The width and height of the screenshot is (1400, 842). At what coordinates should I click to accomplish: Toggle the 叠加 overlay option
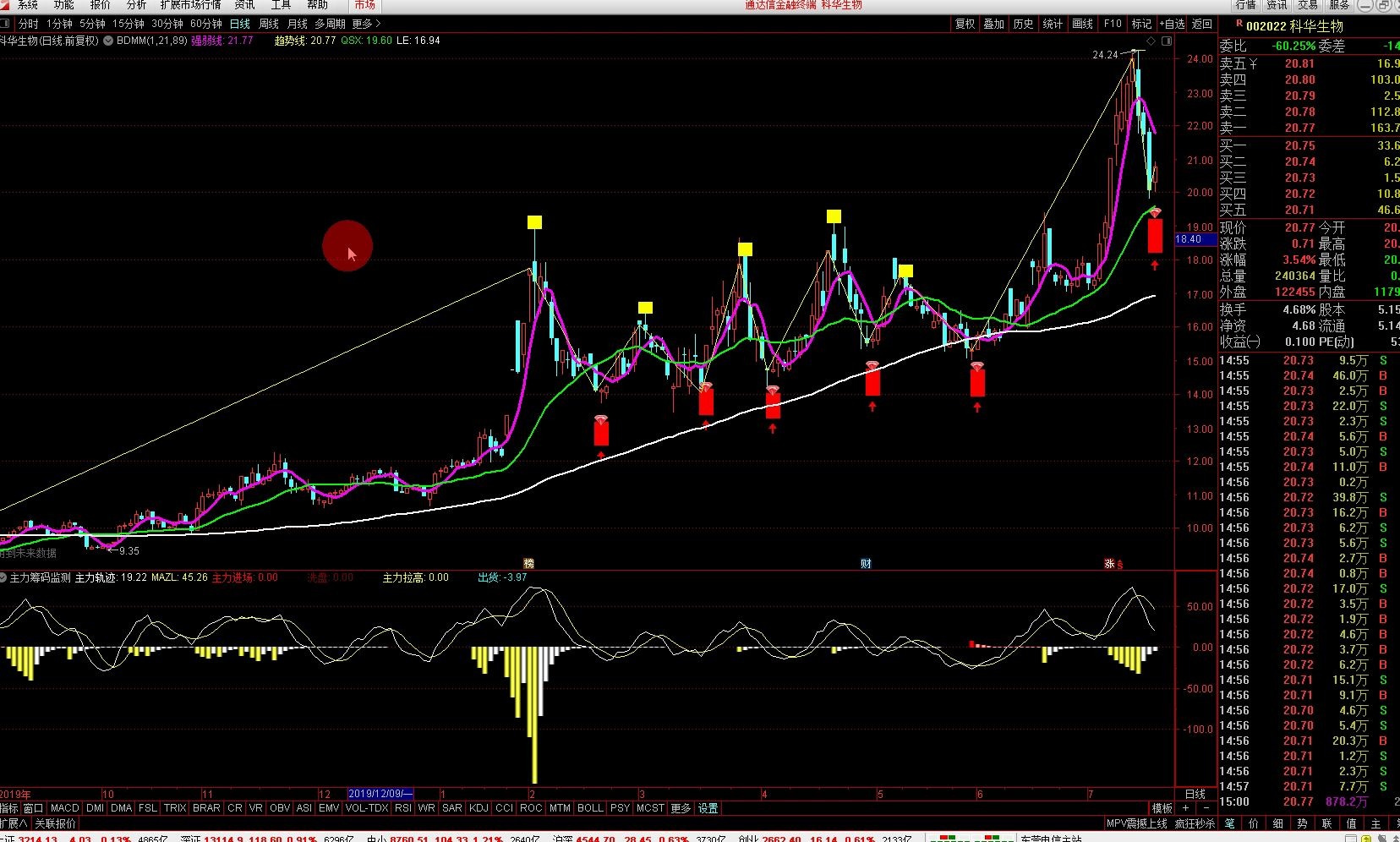(994, 24)
